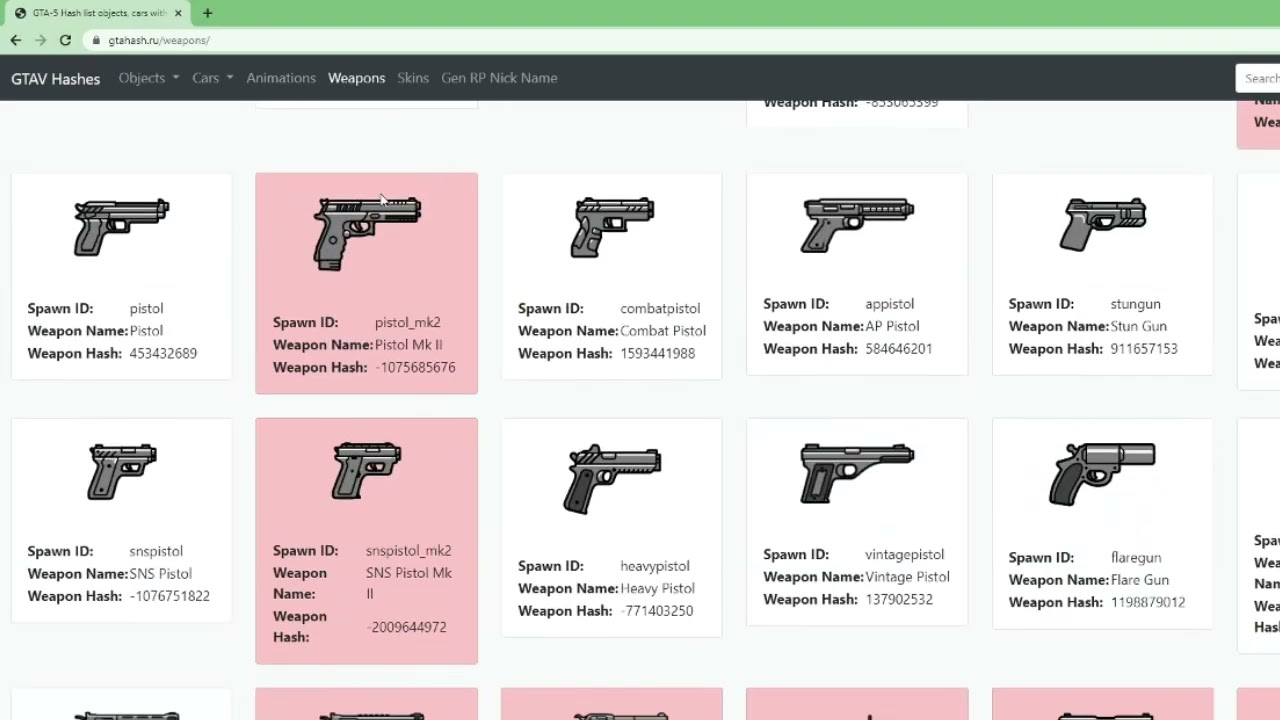The image size is (1280, 720).
Task: Click the Pistol Mk II weapon image
Action: click(367, 234)
